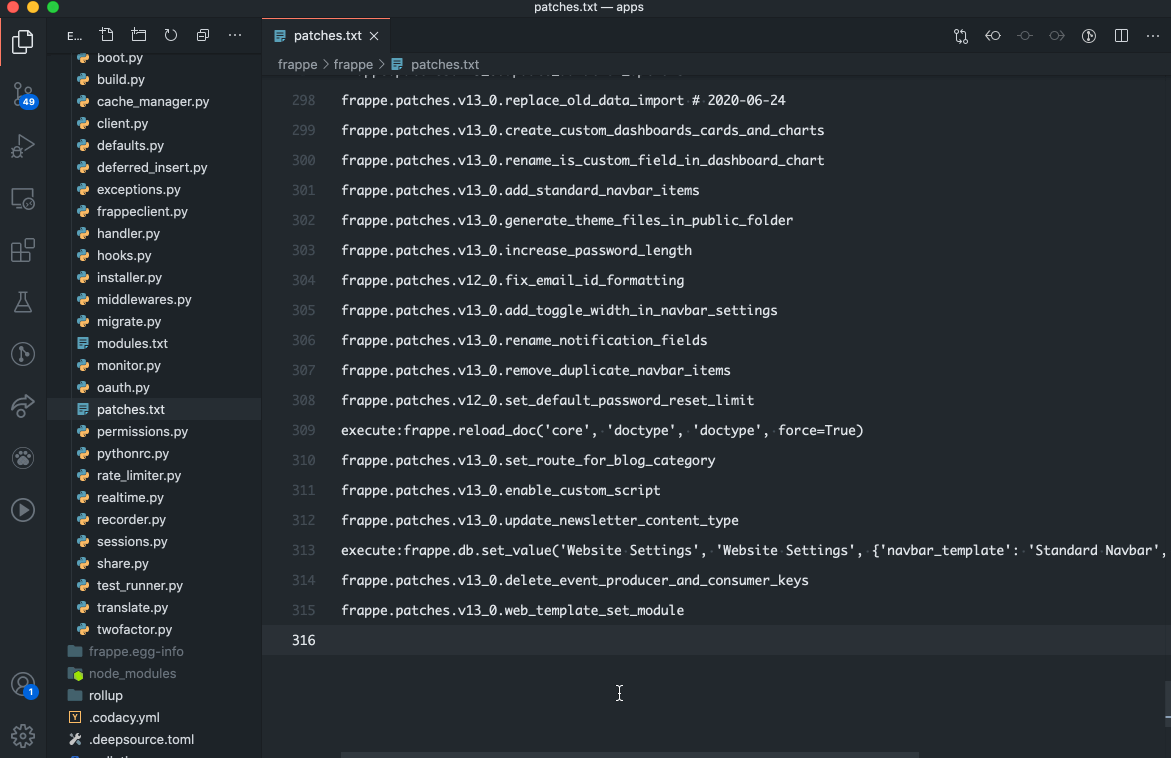Open Remote Explorer in the activity bar
The image size is (1171, 758).
[x=22, y=198]
